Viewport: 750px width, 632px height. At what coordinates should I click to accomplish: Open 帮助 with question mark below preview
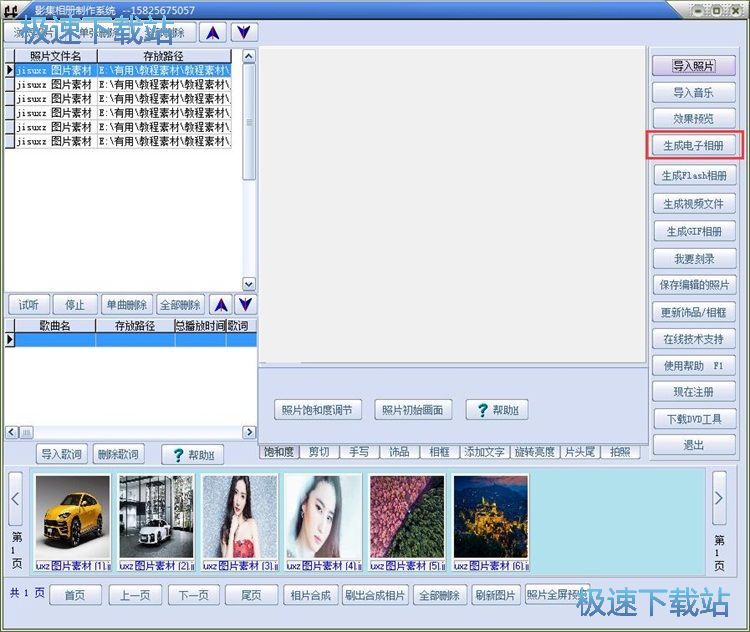496,410
